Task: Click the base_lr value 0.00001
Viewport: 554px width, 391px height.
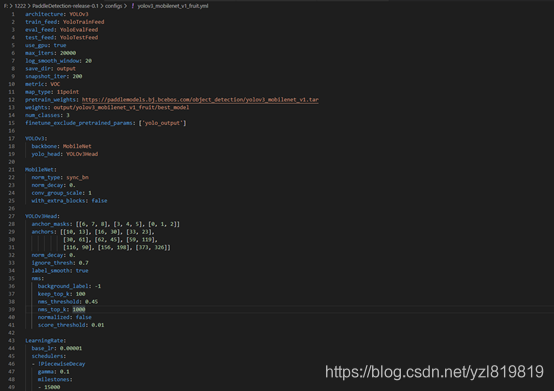Action: (71, 348)
